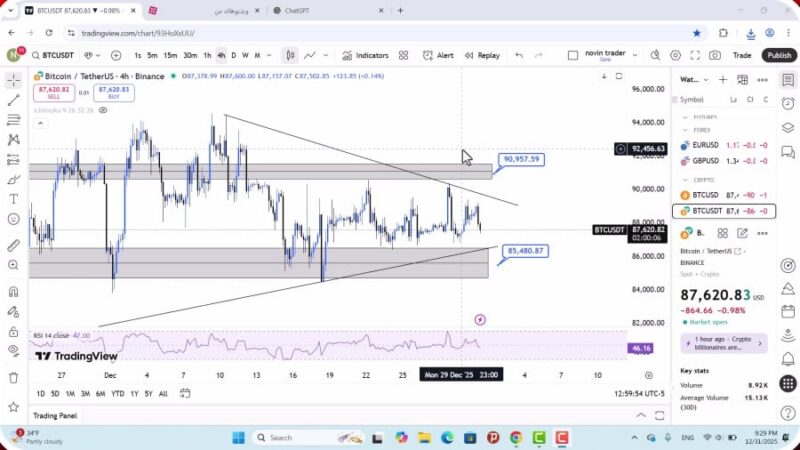This screenshot has width=800, height=450.
Task: Click the Publish button
Action: (778, 55)
